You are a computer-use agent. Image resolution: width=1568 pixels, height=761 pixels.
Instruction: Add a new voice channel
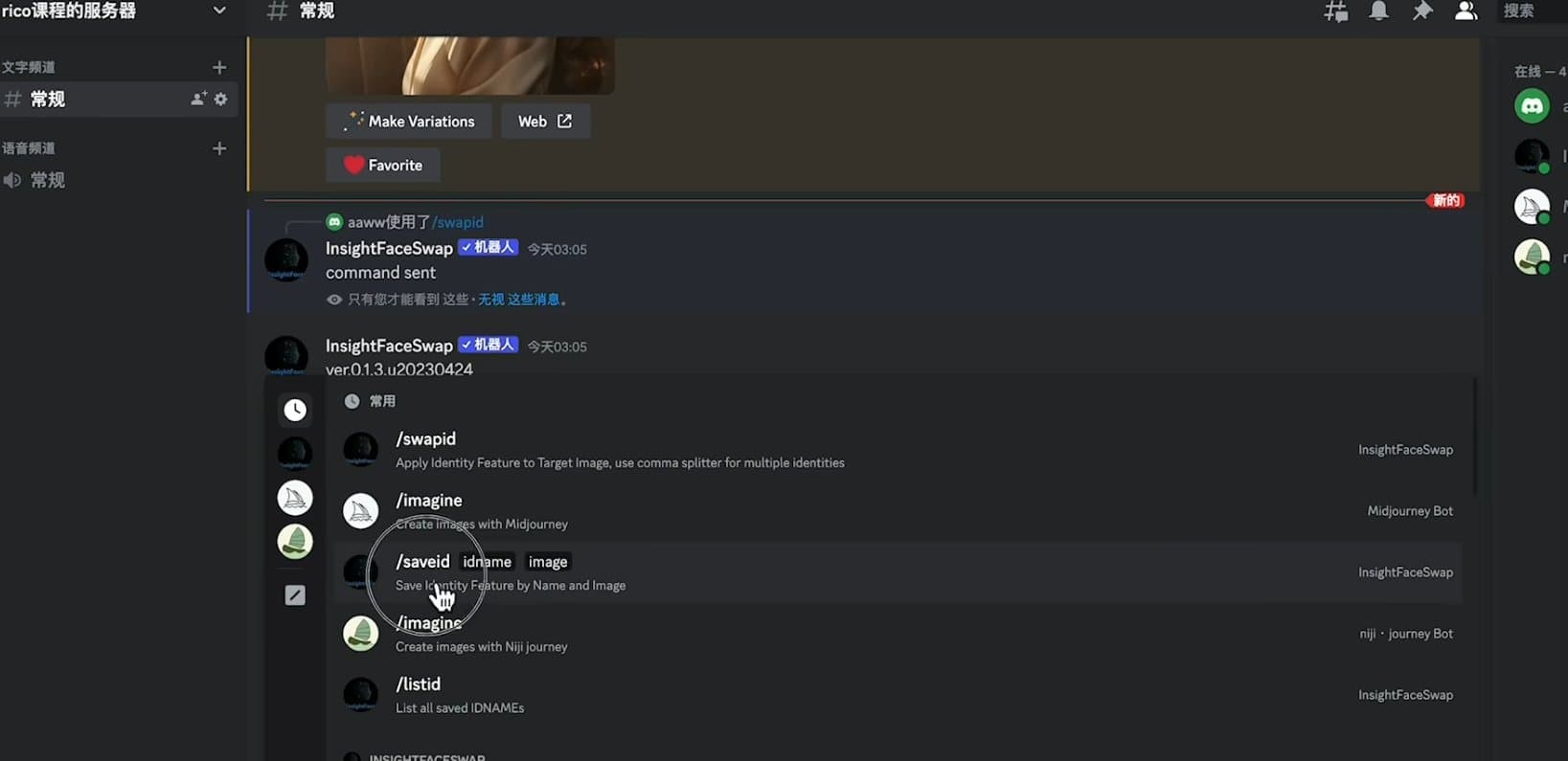coord(219,148)
